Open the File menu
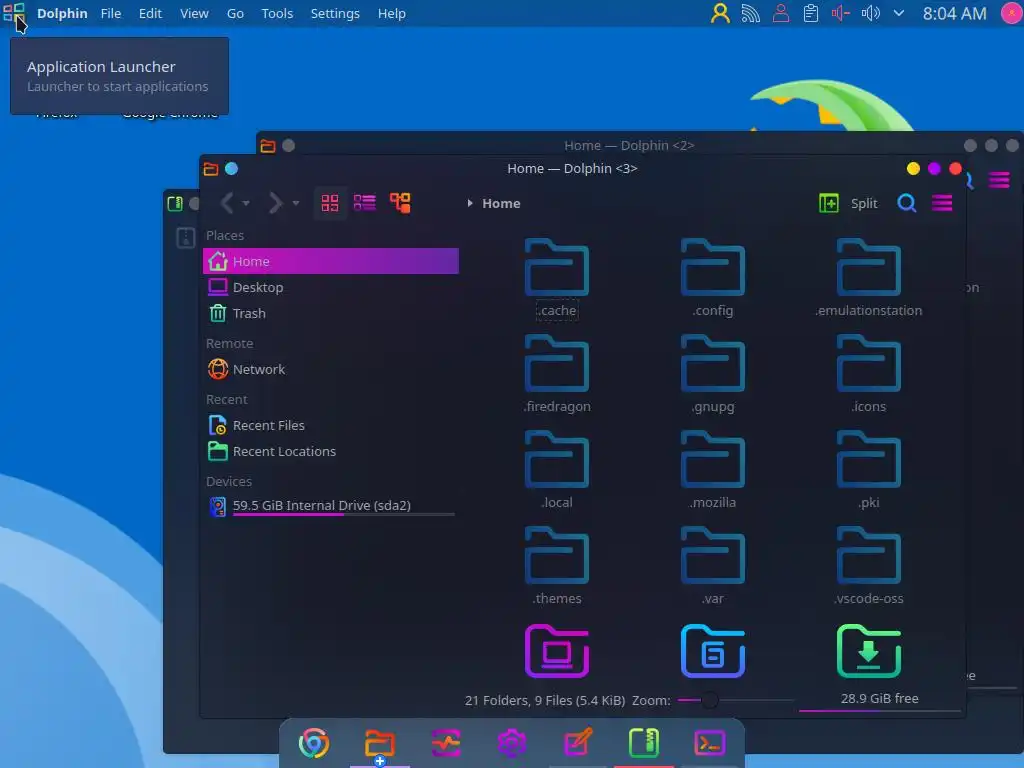 tap(110, 13)
